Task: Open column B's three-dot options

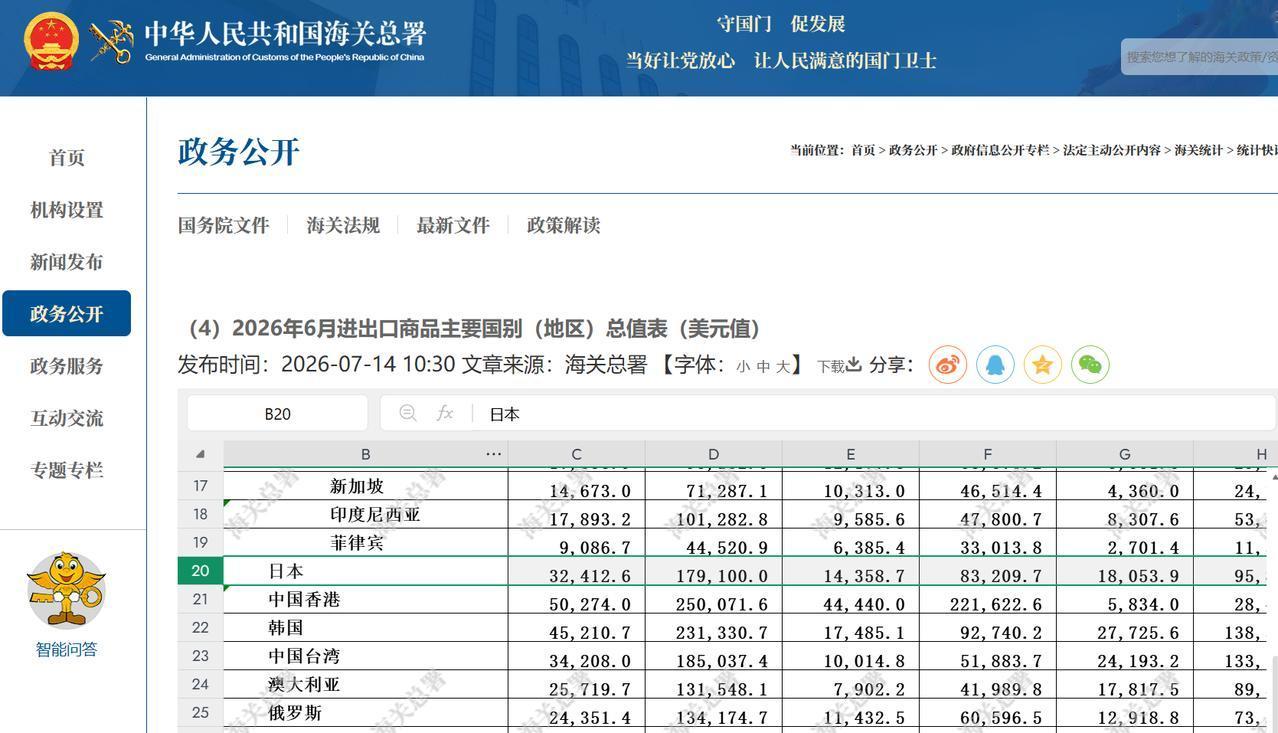Action: [x=493, y=454]
